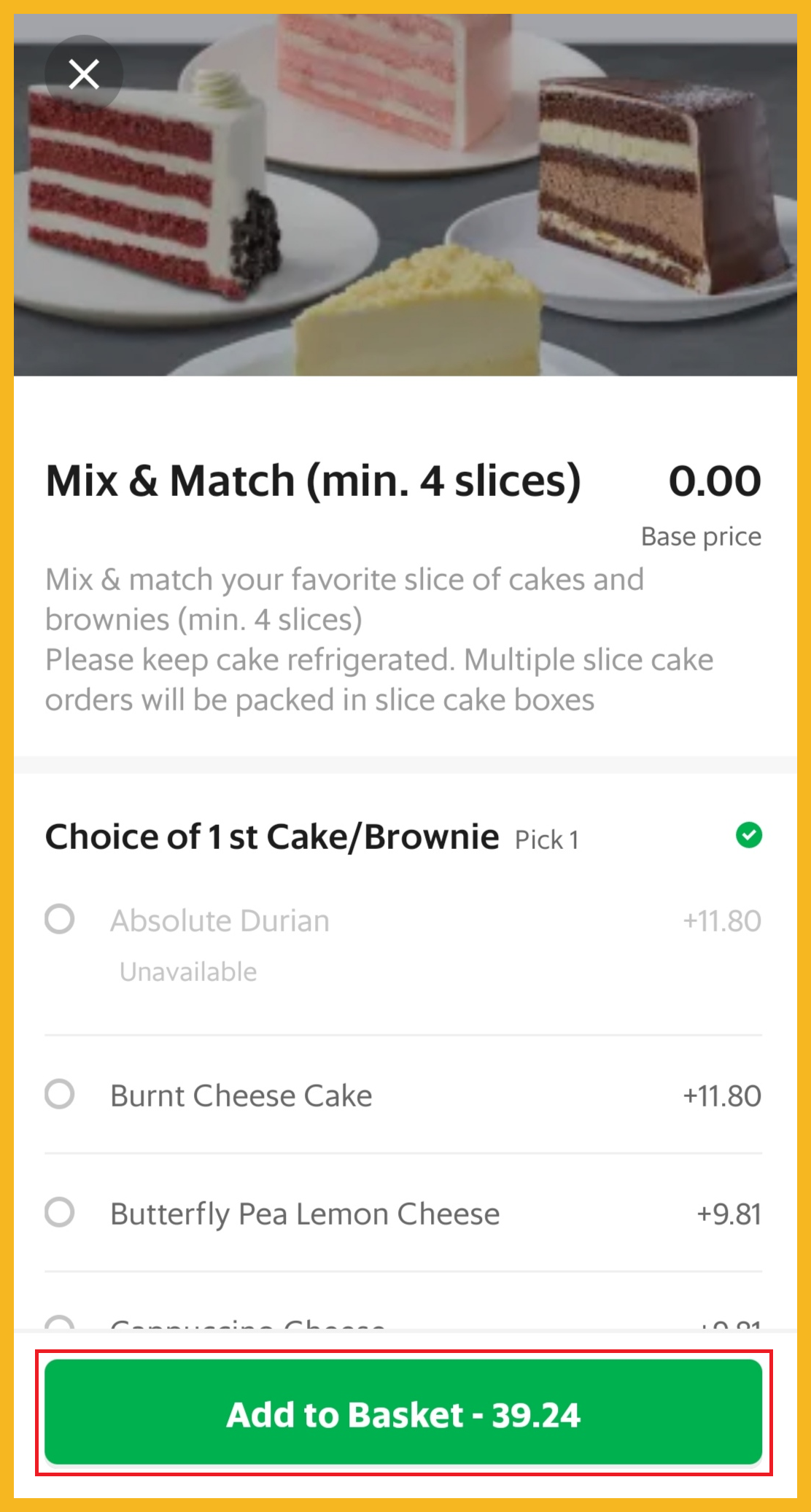Select the Burnt Cheese Cake radio button
811x1512 pixels.
tap(60, 1094)
